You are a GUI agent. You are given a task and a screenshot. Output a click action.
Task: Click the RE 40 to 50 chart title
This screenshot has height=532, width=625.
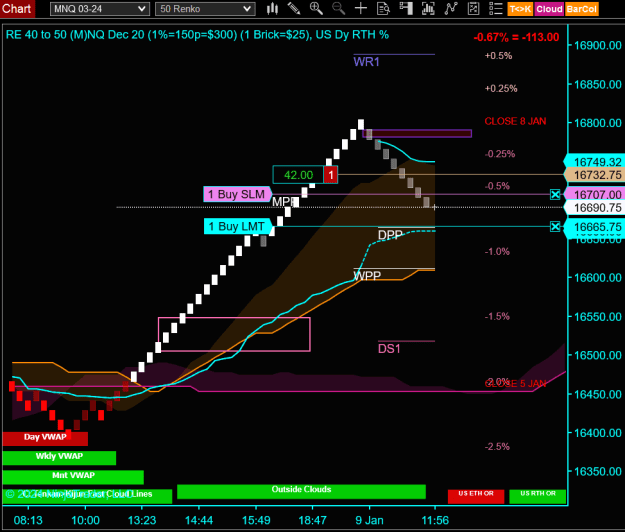coord(197,35)
